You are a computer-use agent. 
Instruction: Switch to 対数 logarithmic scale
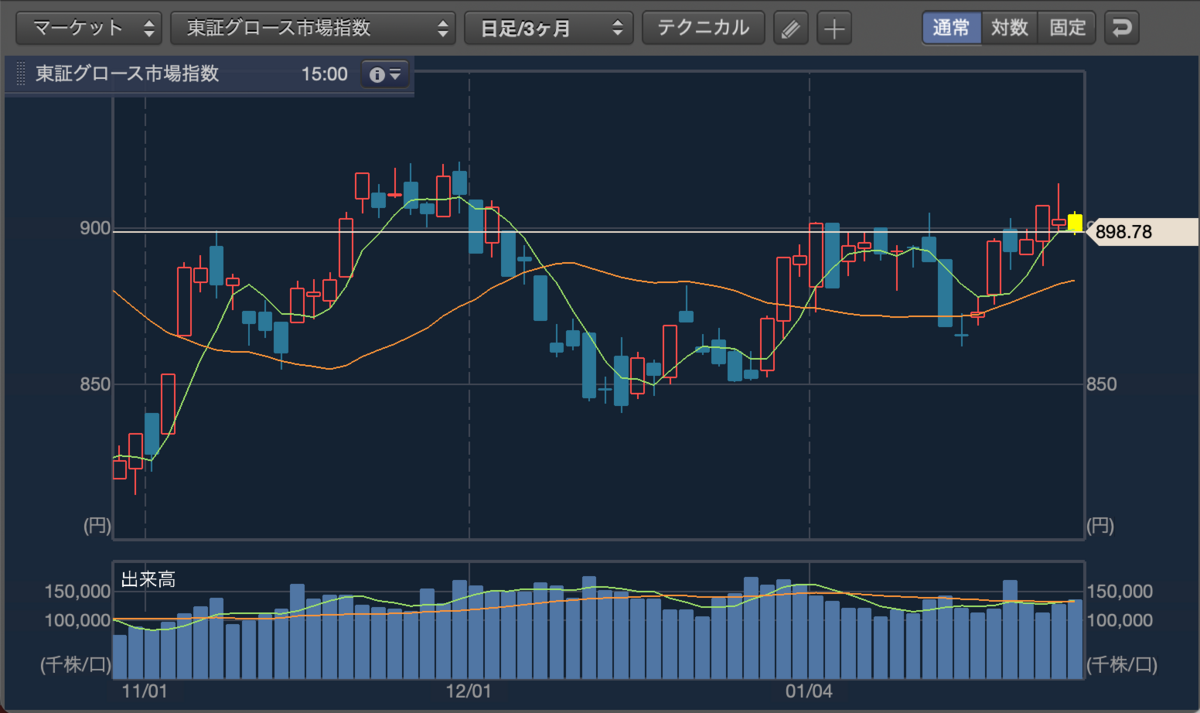(x=1010, y=28)
